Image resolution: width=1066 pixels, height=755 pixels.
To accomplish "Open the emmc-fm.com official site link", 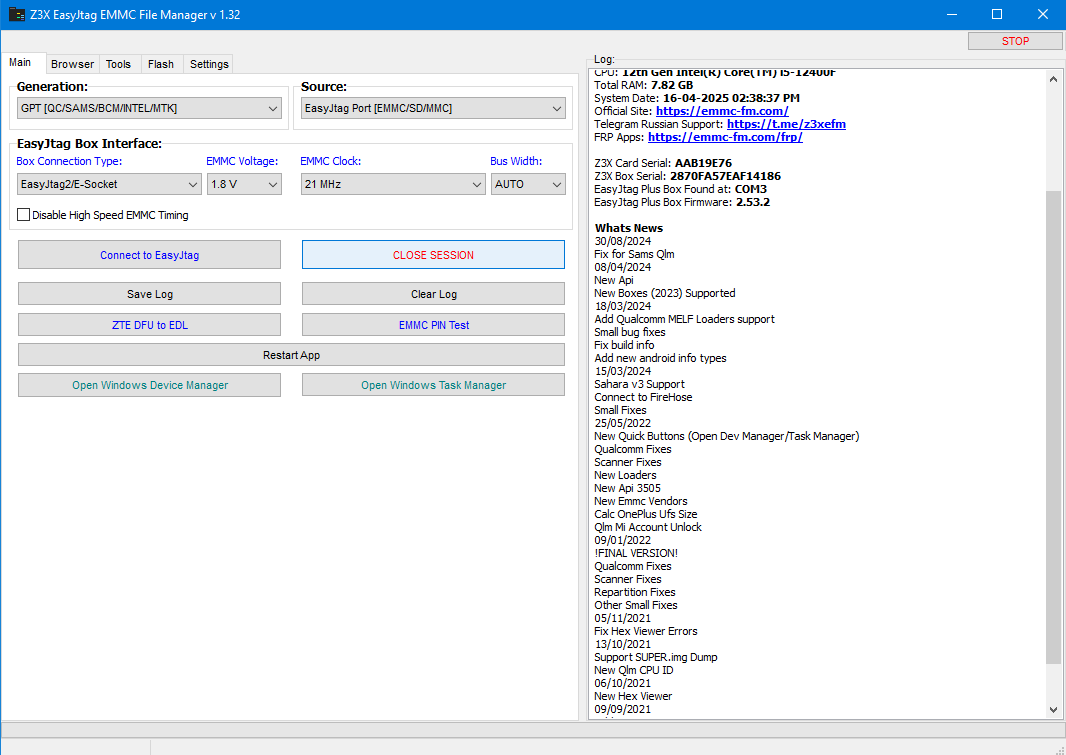I will (x=722, y=111).
